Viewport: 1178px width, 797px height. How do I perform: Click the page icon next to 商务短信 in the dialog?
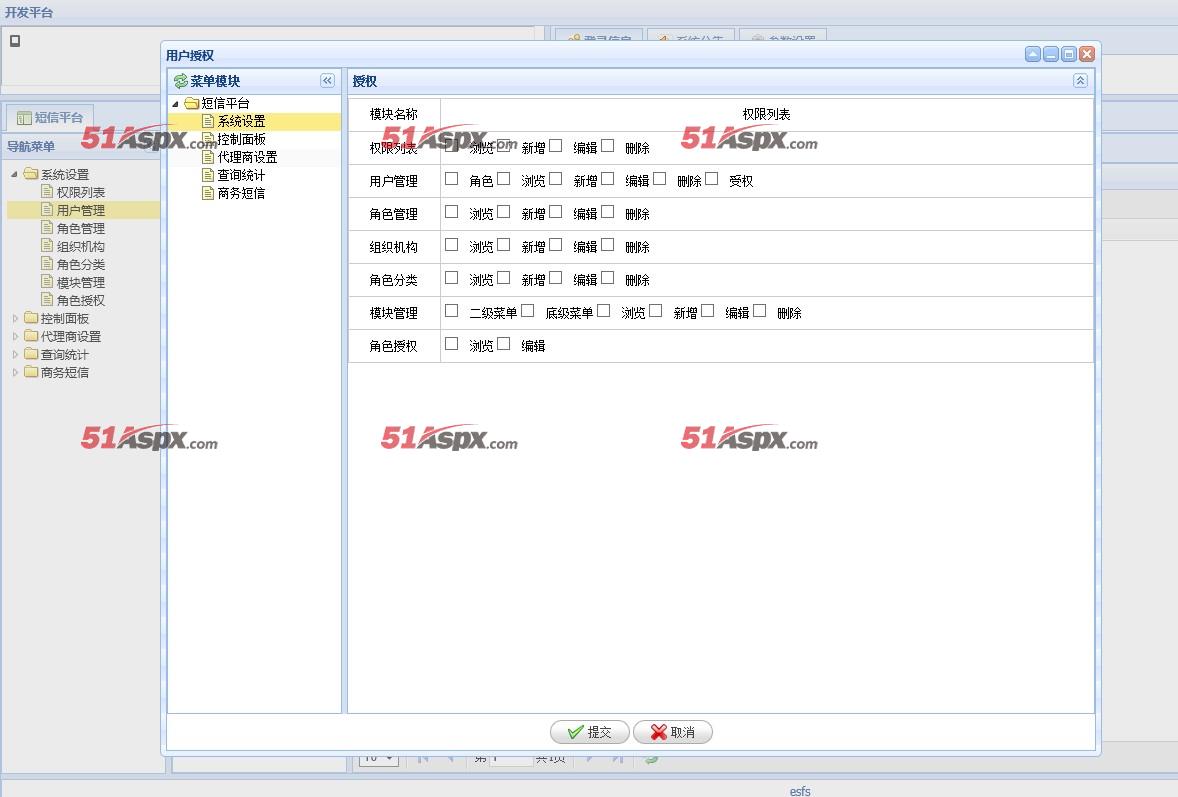[208, 193]
